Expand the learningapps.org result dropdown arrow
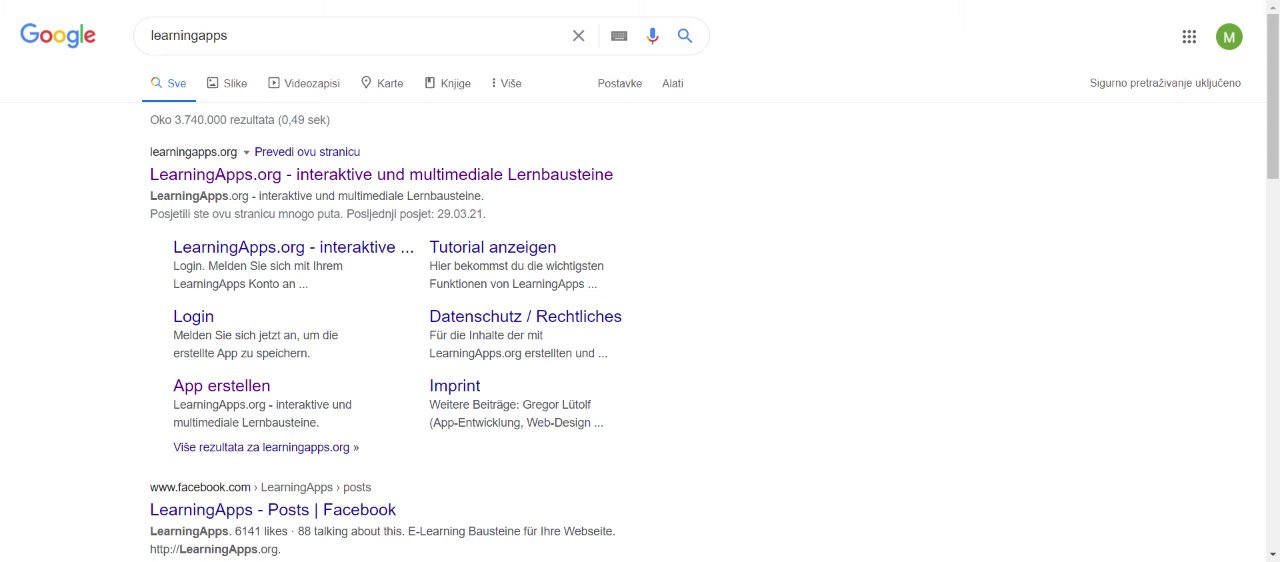The image size is (1280, 562). coord(246,153)
